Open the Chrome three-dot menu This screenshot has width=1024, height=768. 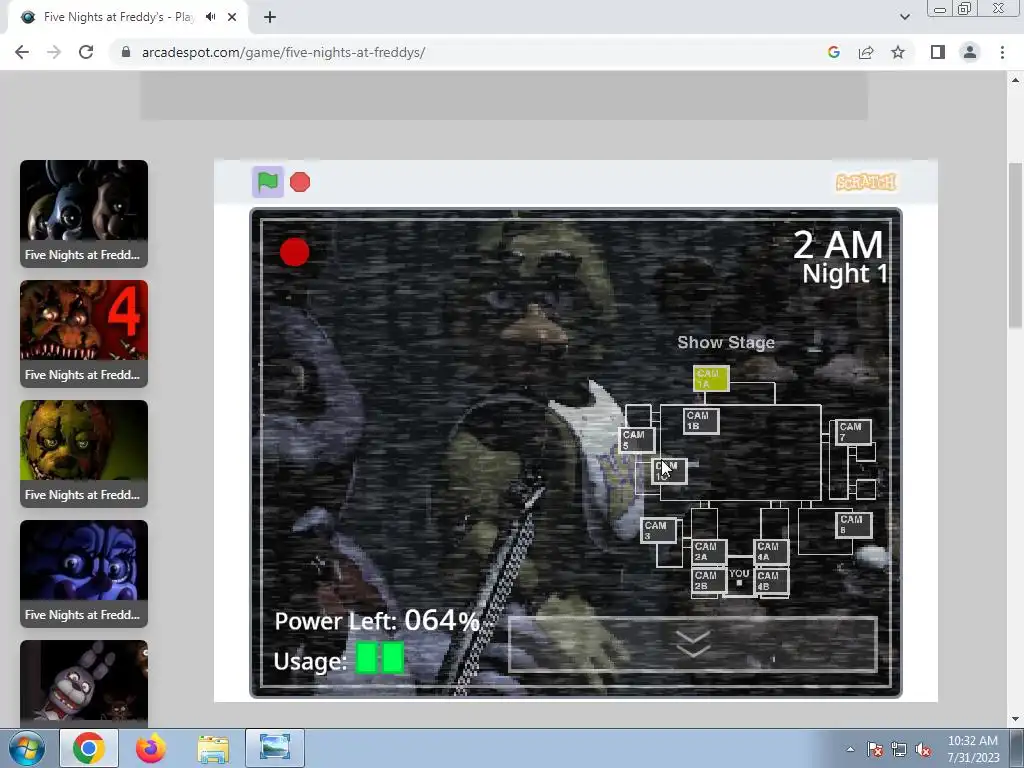[1002, 52]
